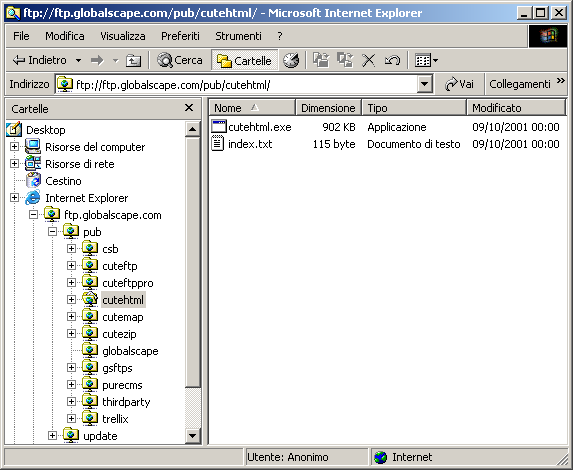Click the thirdparty folder icon
Screen dimensions: 573x470
point(90,401)
